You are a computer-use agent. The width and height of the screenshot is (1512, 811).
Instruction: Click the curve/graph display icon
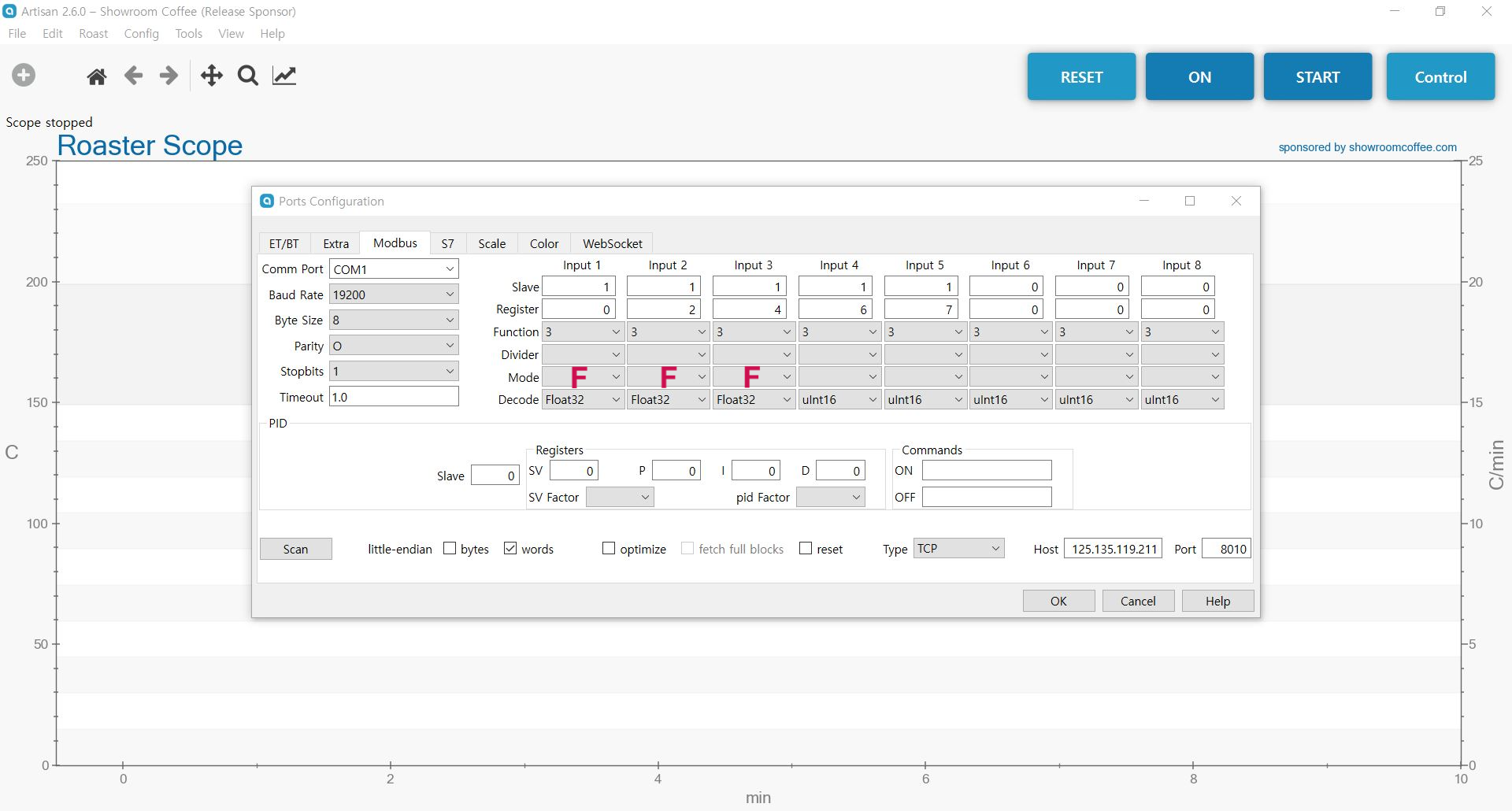(x=283, y=75)
